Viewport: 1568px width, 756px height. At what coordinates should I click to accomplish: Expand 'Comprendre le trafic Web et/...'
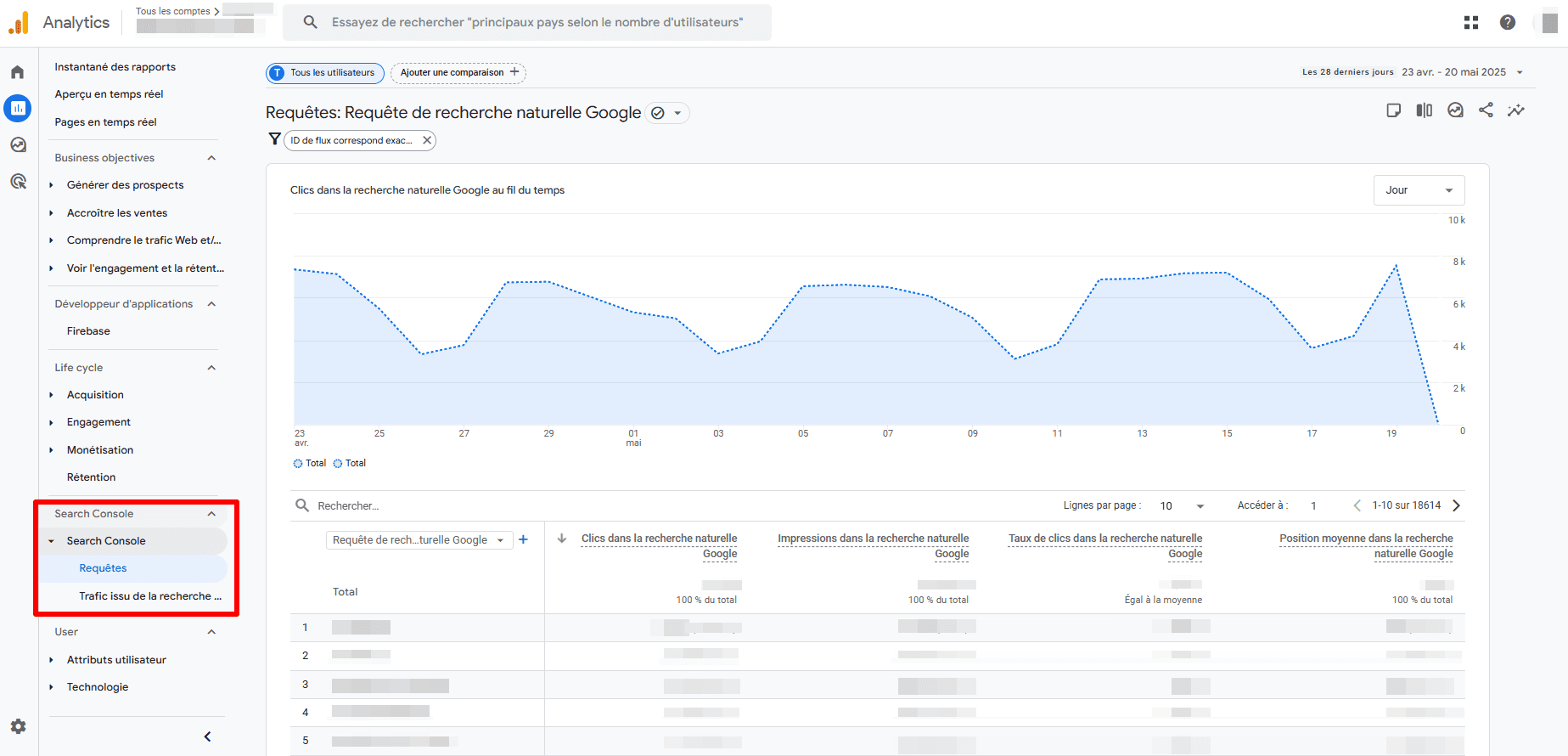point(52,240)
